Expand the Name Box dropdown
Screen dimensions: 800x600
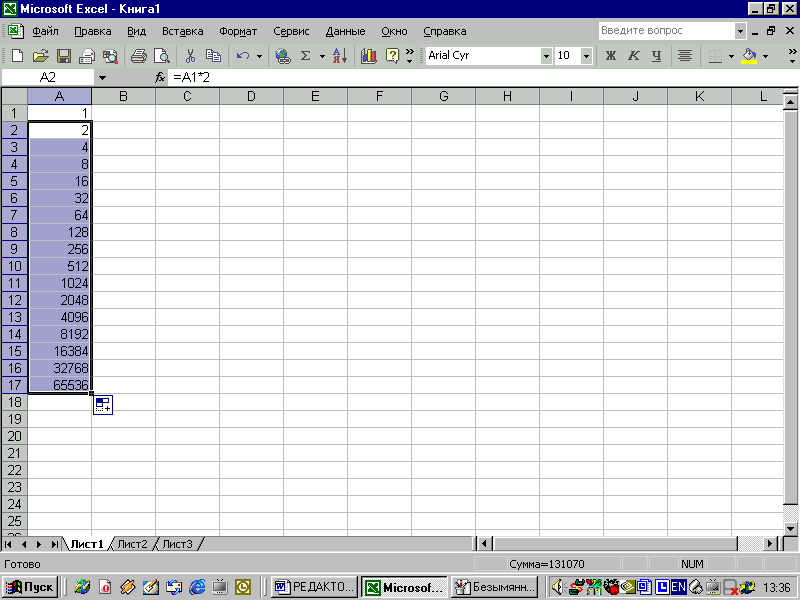102,78
